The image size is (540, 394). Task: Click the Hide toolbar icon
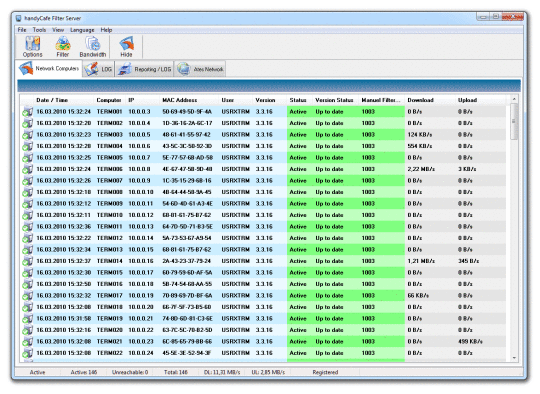[126, 47]
